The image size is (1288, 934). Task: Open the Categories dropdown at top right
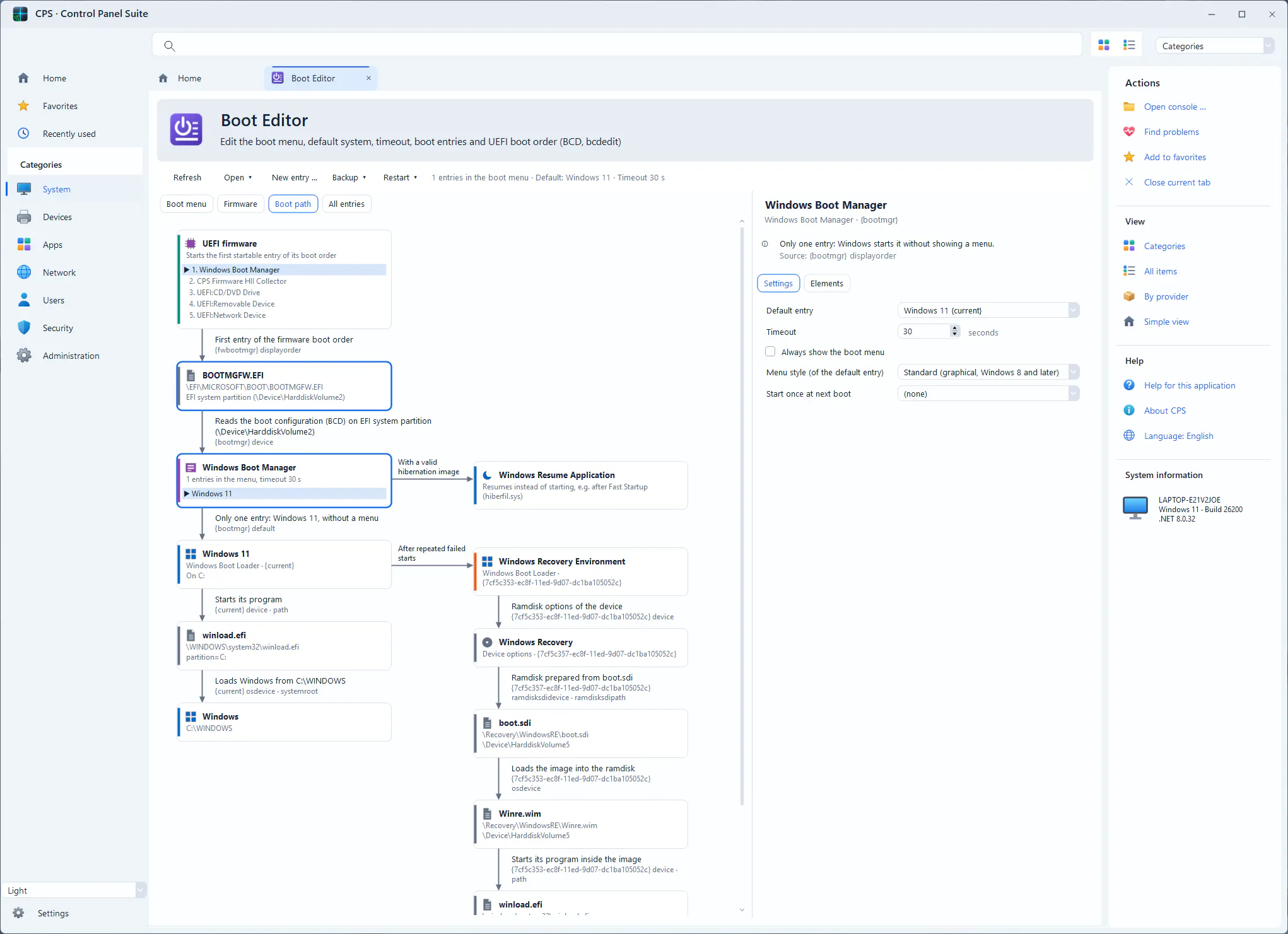(1215, 46)
